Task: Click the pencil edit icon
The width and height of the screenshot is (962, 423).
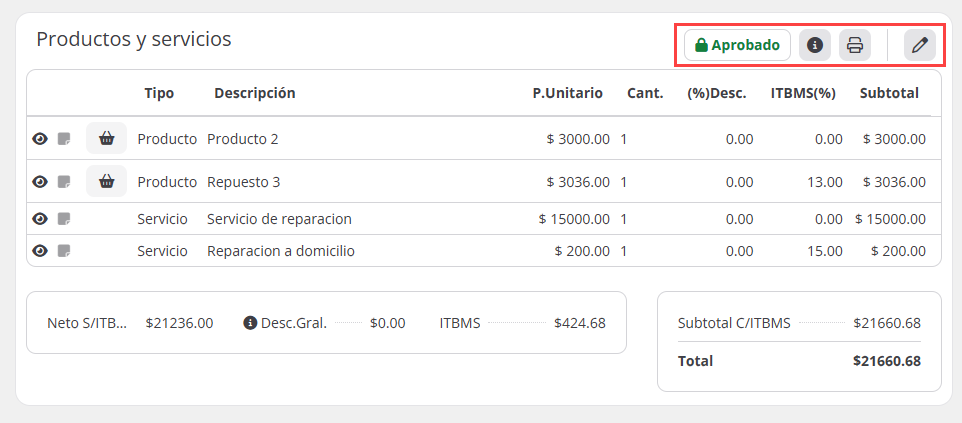Action: pyautogui.click(x=920, y=45)
